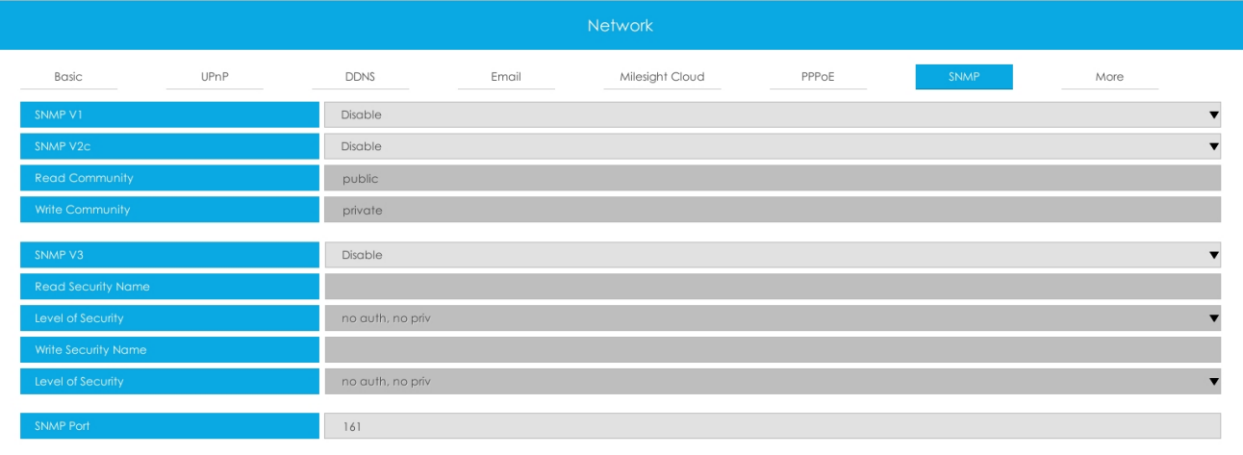Click the Write Community field showing private

pos(772,210)
